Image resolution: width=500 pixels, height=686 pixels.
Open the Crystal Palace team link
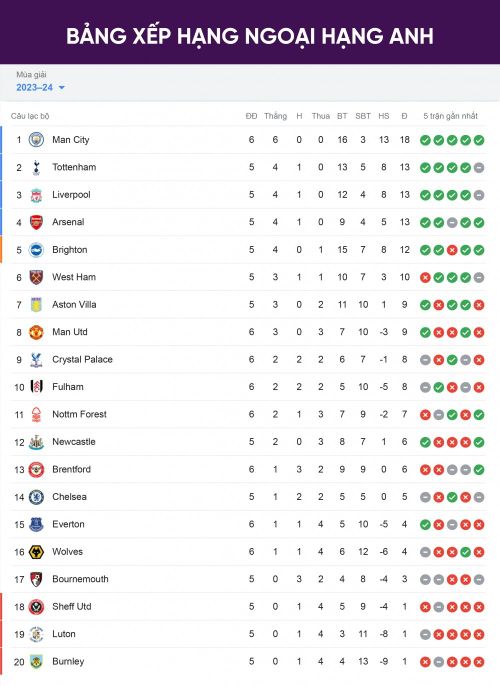[82, 360]
